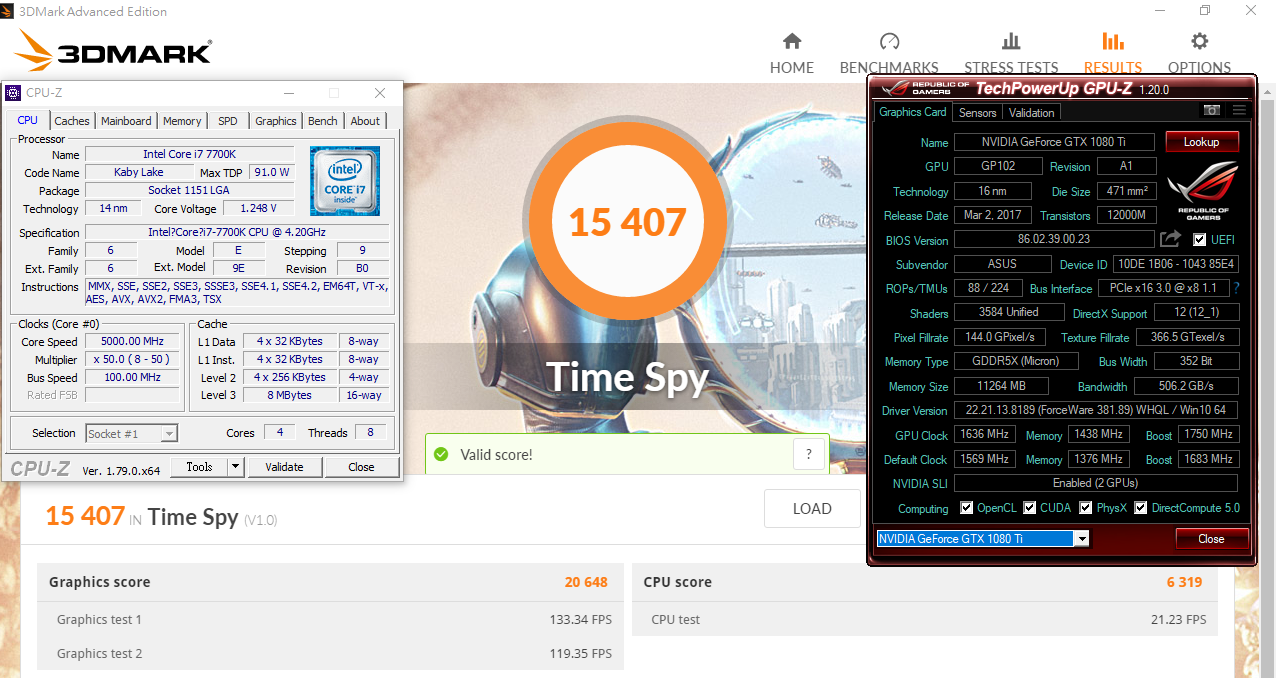
Task: Click the BIOS Version field 86.02.39.00.23
Action: coord(1054,240)
